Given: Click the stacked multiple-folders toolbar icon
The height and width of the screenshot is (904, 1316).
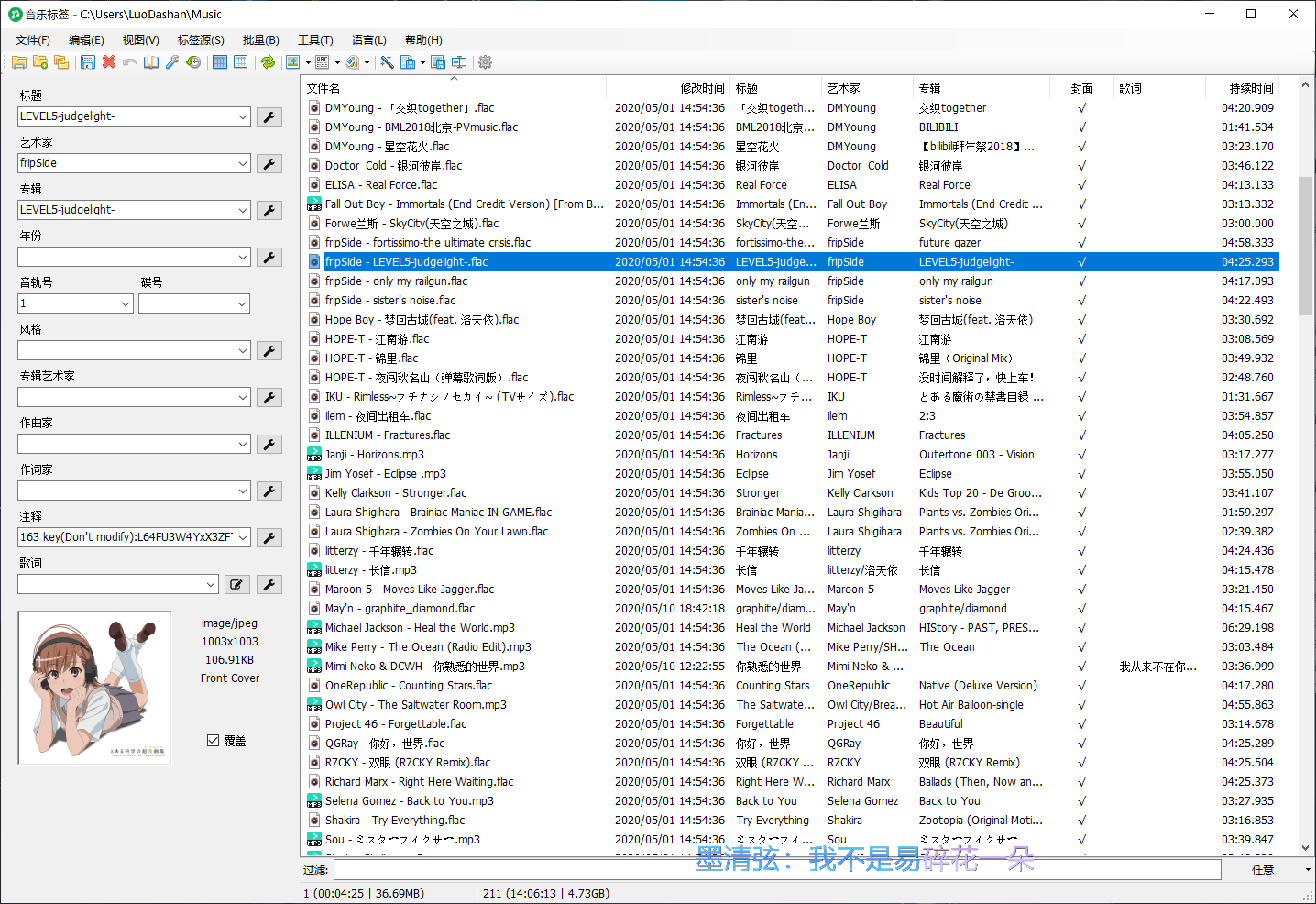Looking at the screenshot, I should pos(61,62).
